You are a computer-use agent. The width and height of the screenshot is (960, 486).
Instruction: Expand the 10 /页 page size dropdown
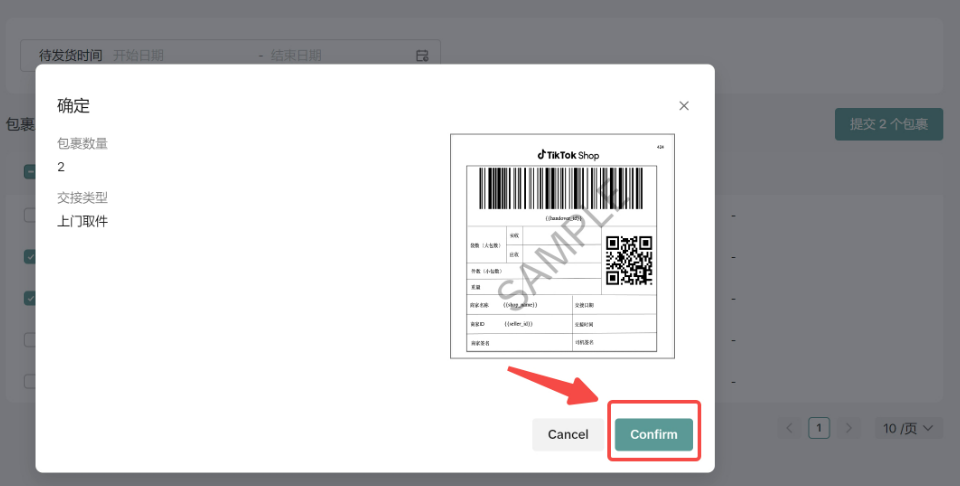coord(908,428)
